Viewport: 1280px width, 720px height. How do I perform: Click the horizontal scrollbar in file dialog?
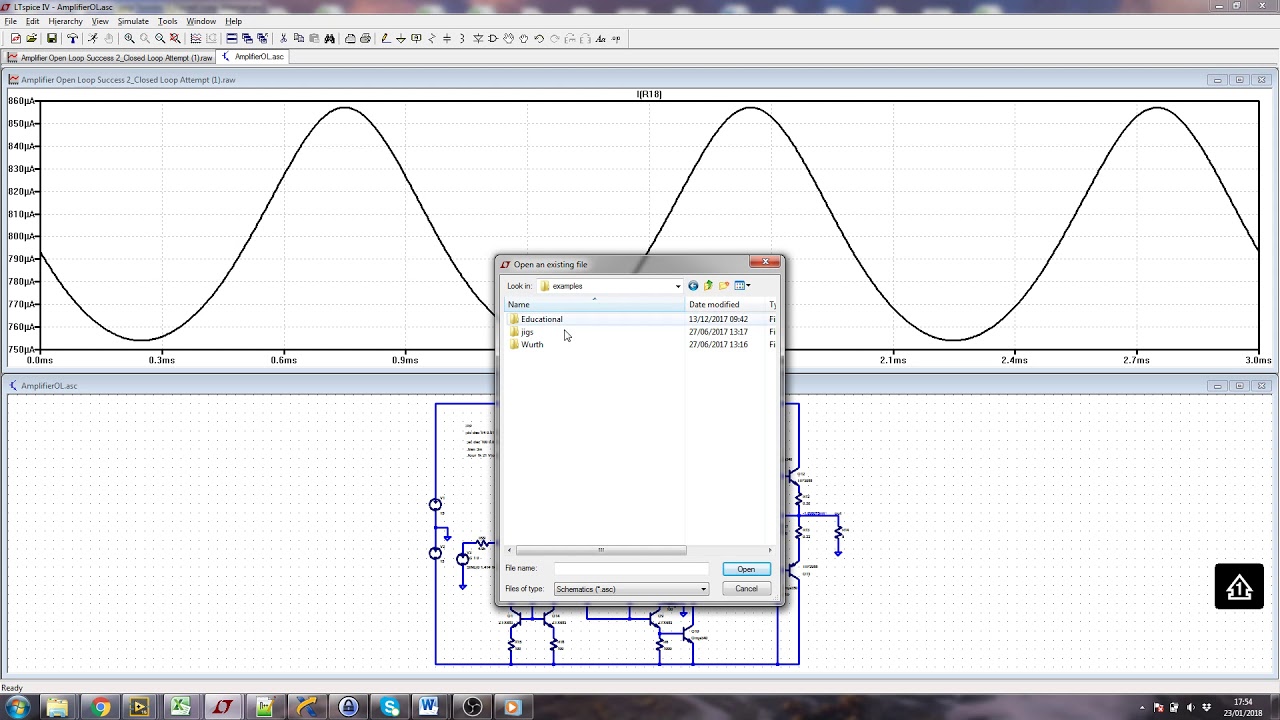pos(600,550)
